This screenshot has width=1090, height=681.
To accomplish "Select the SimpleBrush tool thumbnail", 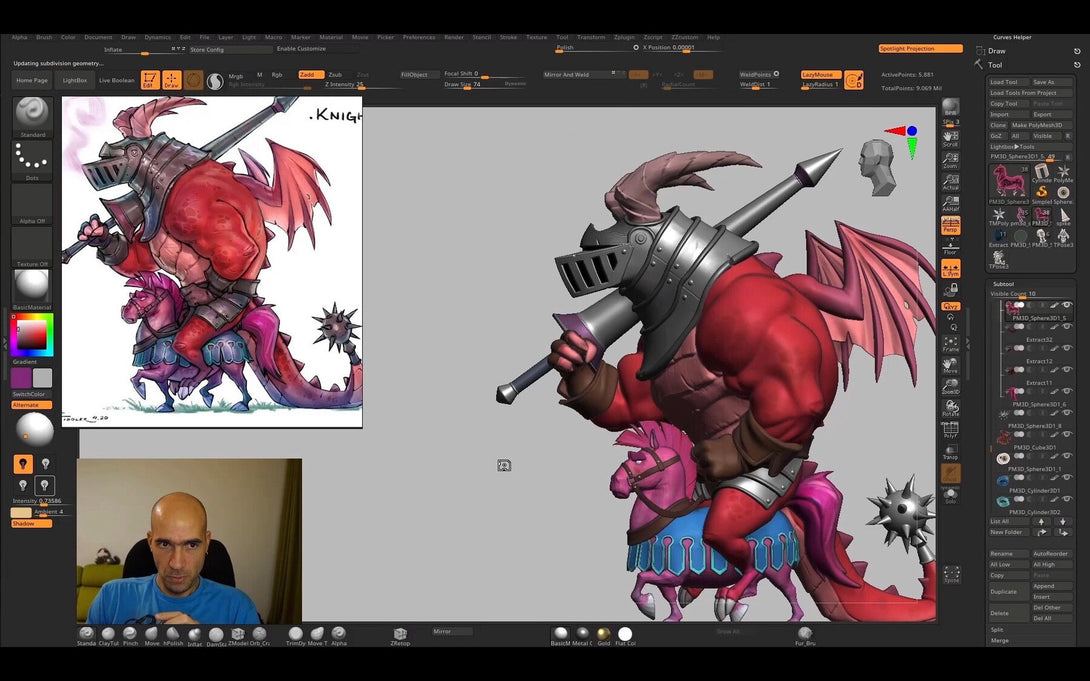I will pos(1041,193).
